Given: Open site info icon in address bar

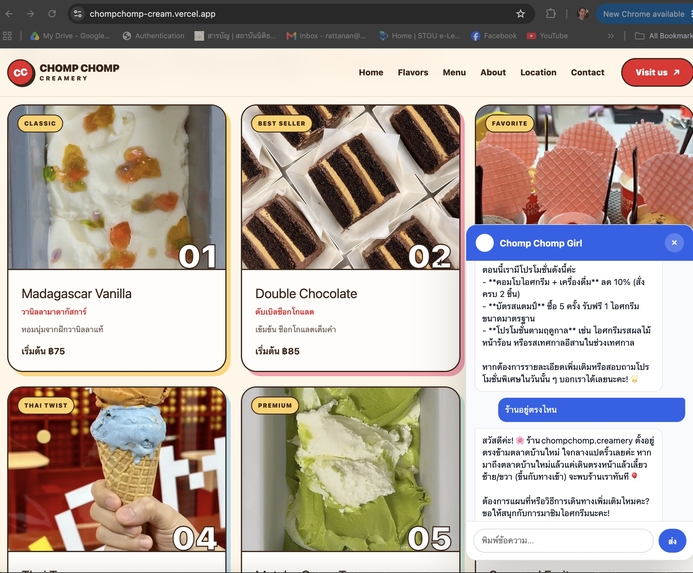Looking at the screenshot, I should point(78,14).
